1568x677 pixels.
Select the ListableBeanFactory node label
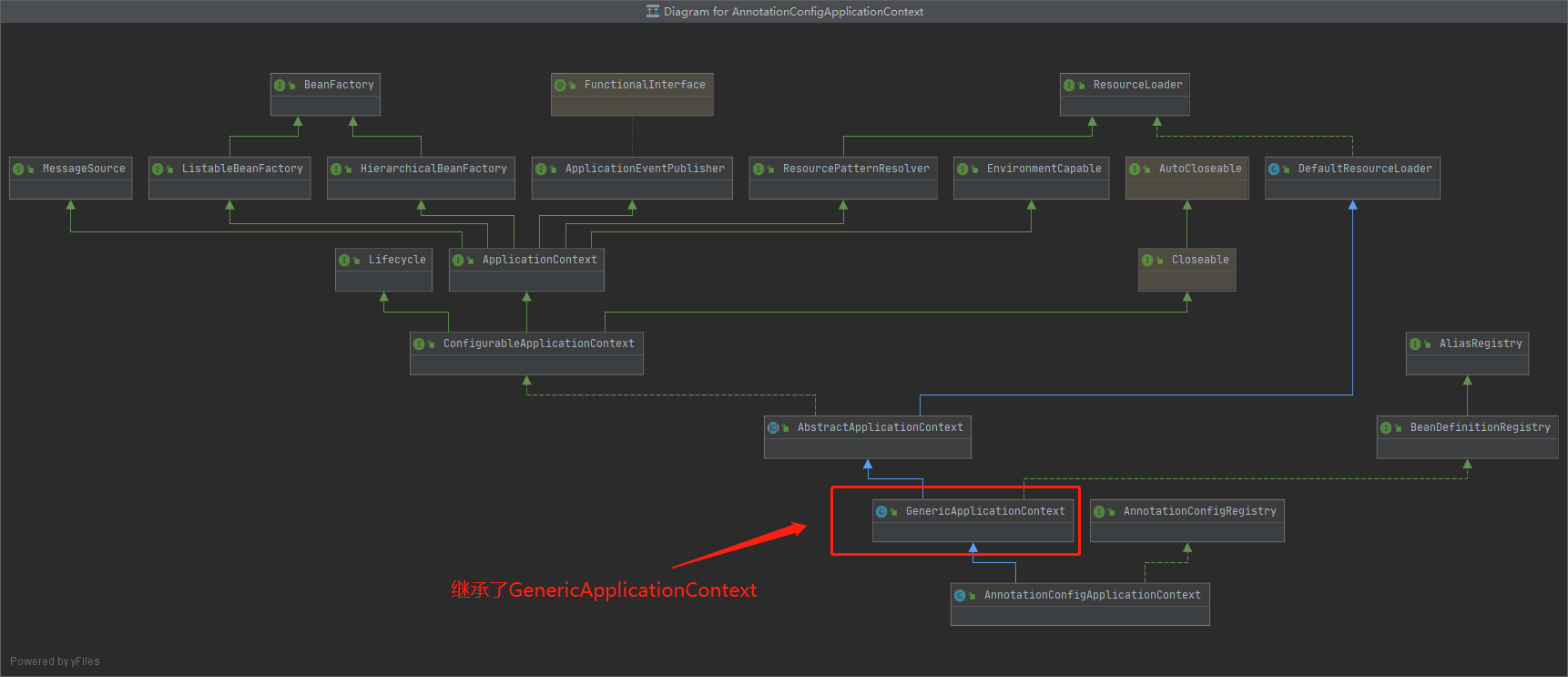(242, 169)
